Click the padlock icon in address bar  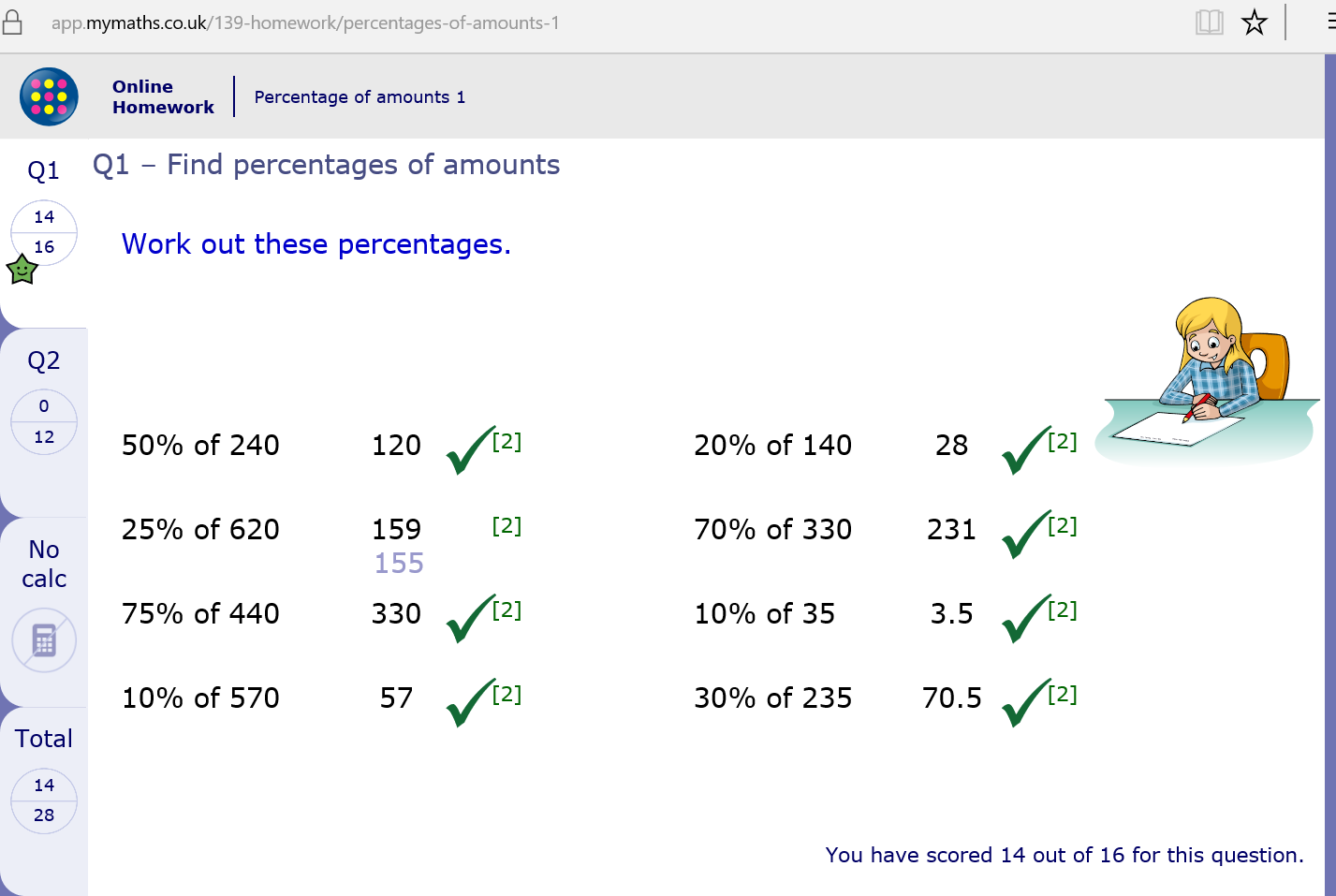point(12,22)
